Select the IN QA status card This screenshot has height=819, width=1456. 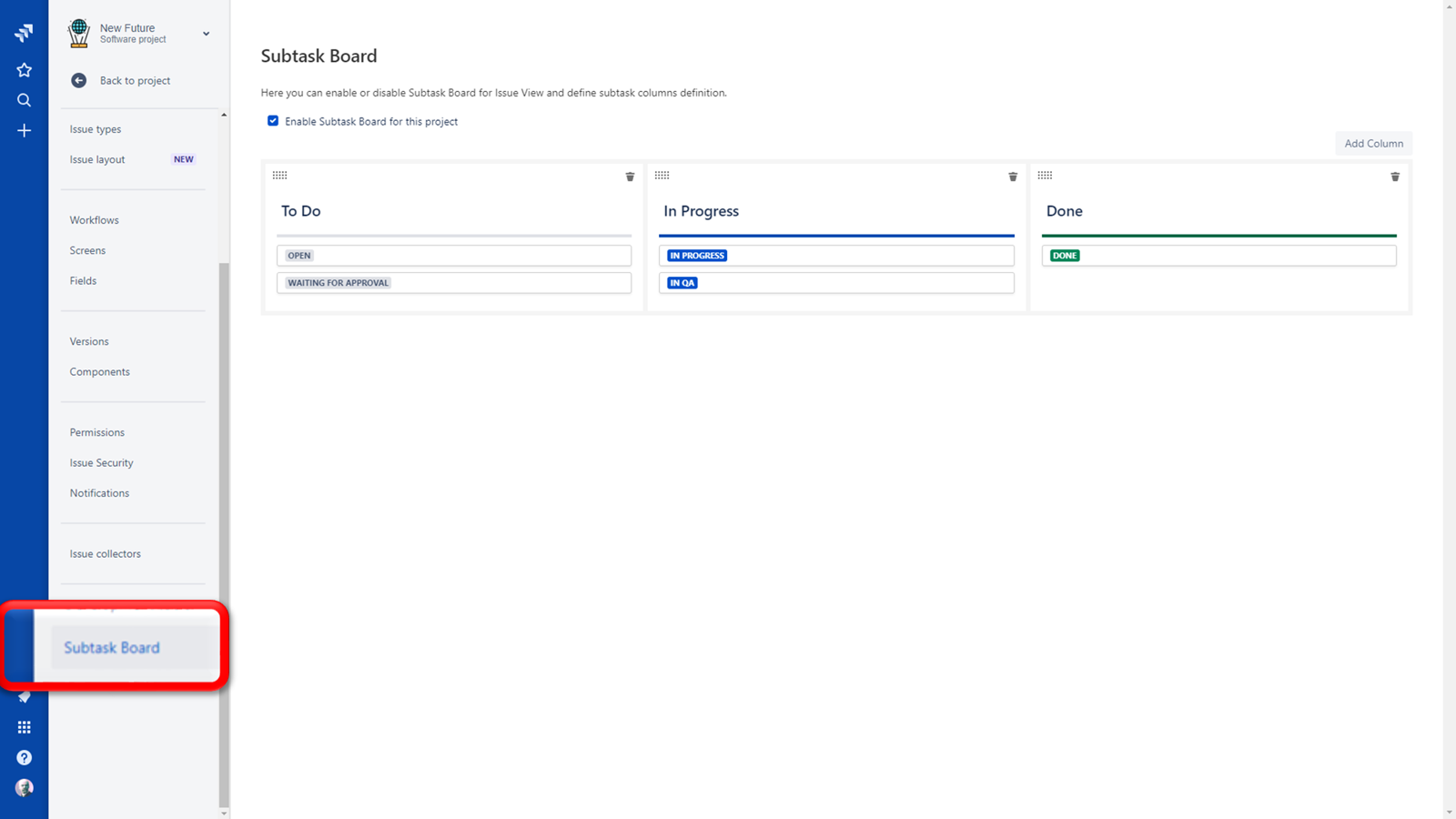pyautogui.click(x=836, y=283)
